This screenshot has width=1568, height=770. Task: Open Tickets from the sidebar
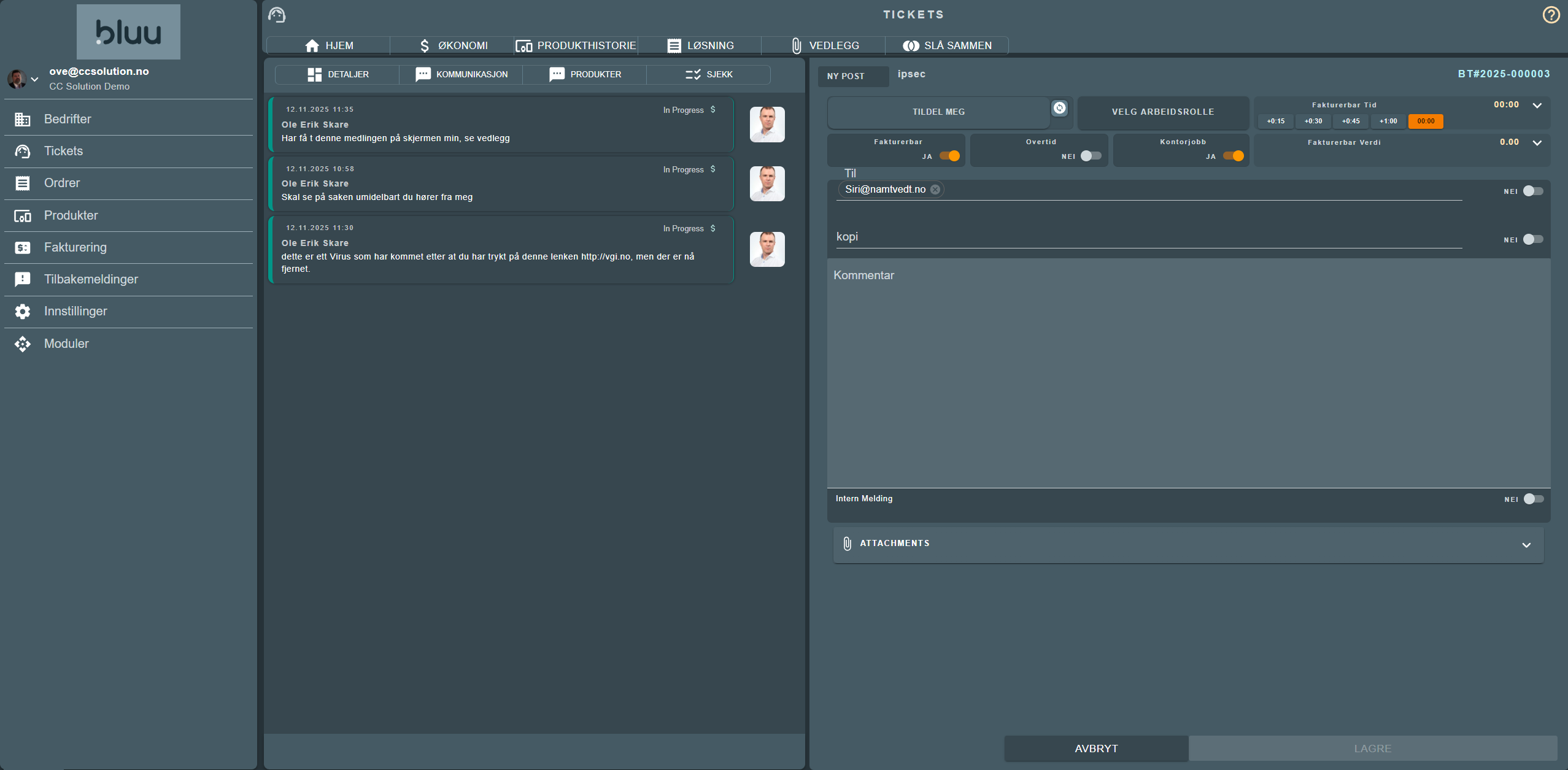(x=129, y=151)
